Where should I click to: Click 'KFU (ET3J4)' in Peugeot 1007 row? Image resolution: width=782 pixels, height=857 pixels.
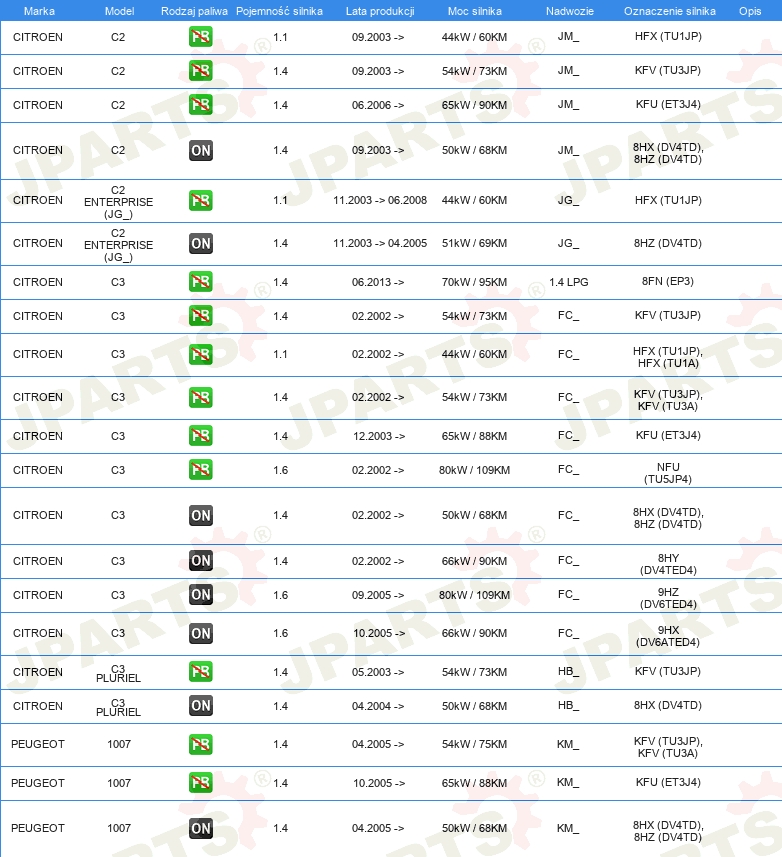coord(668,782)
